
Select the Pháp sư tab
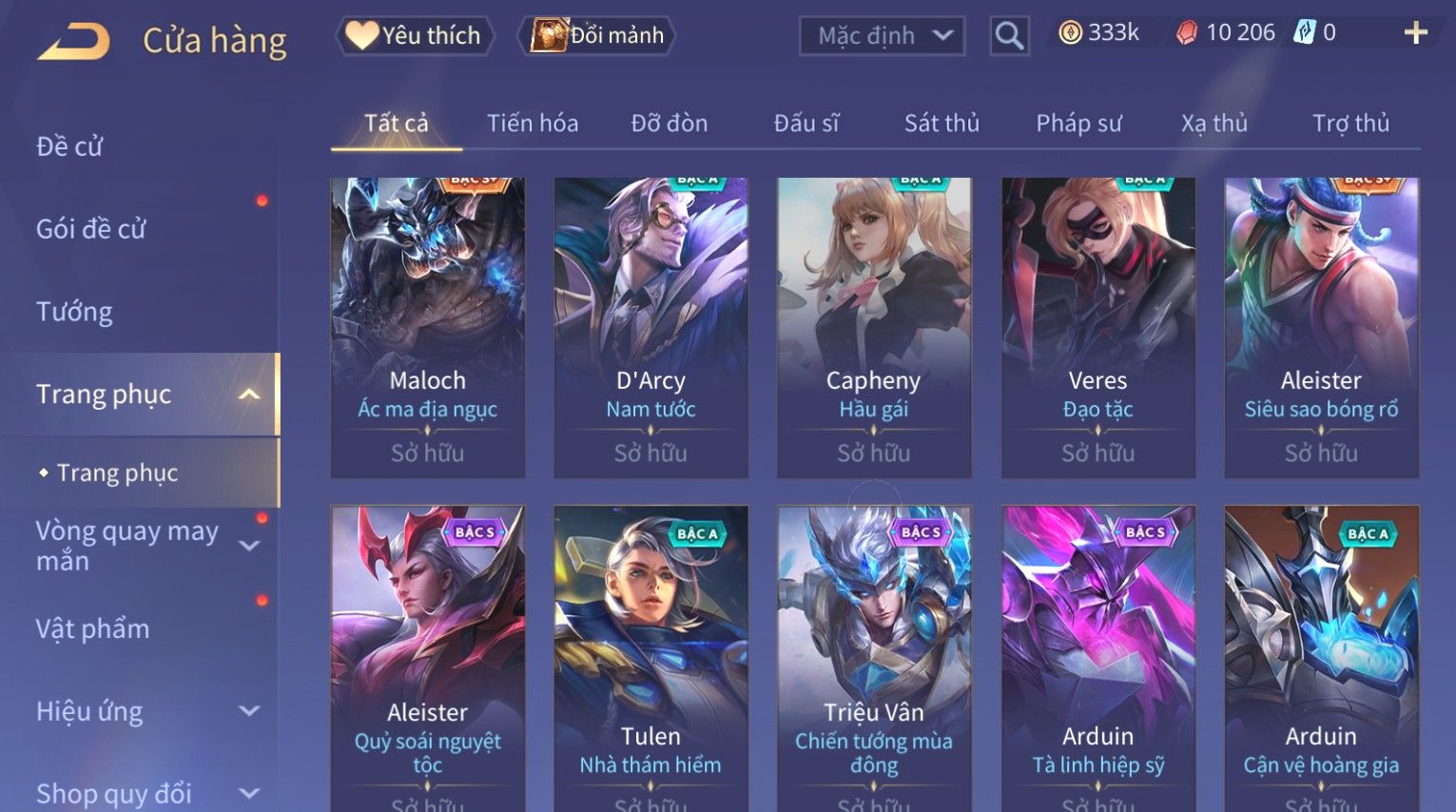[x=1078, y=124]
